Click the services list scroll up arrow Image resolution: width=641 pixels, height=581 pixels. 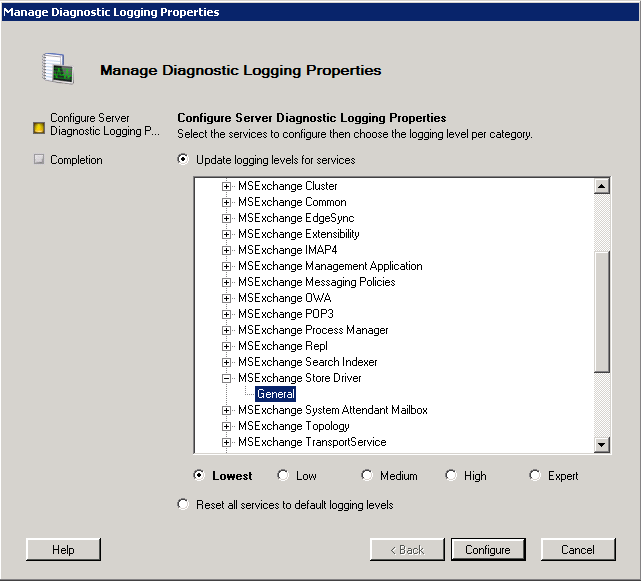602,186
